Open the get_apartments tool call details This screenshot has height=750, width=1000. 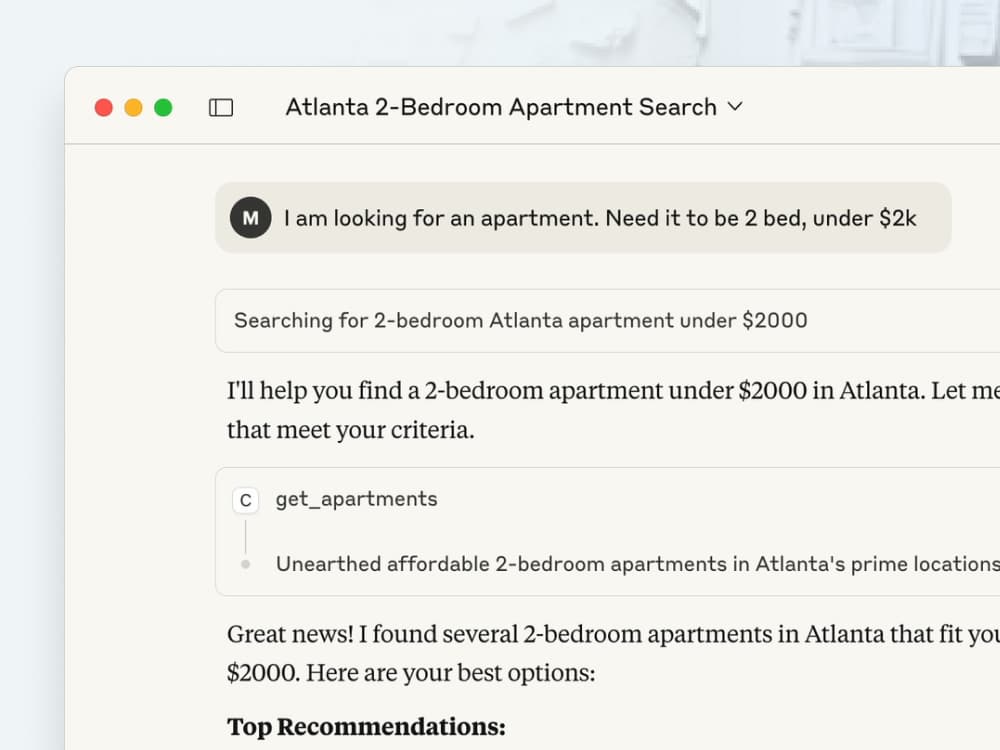(356, 499)
